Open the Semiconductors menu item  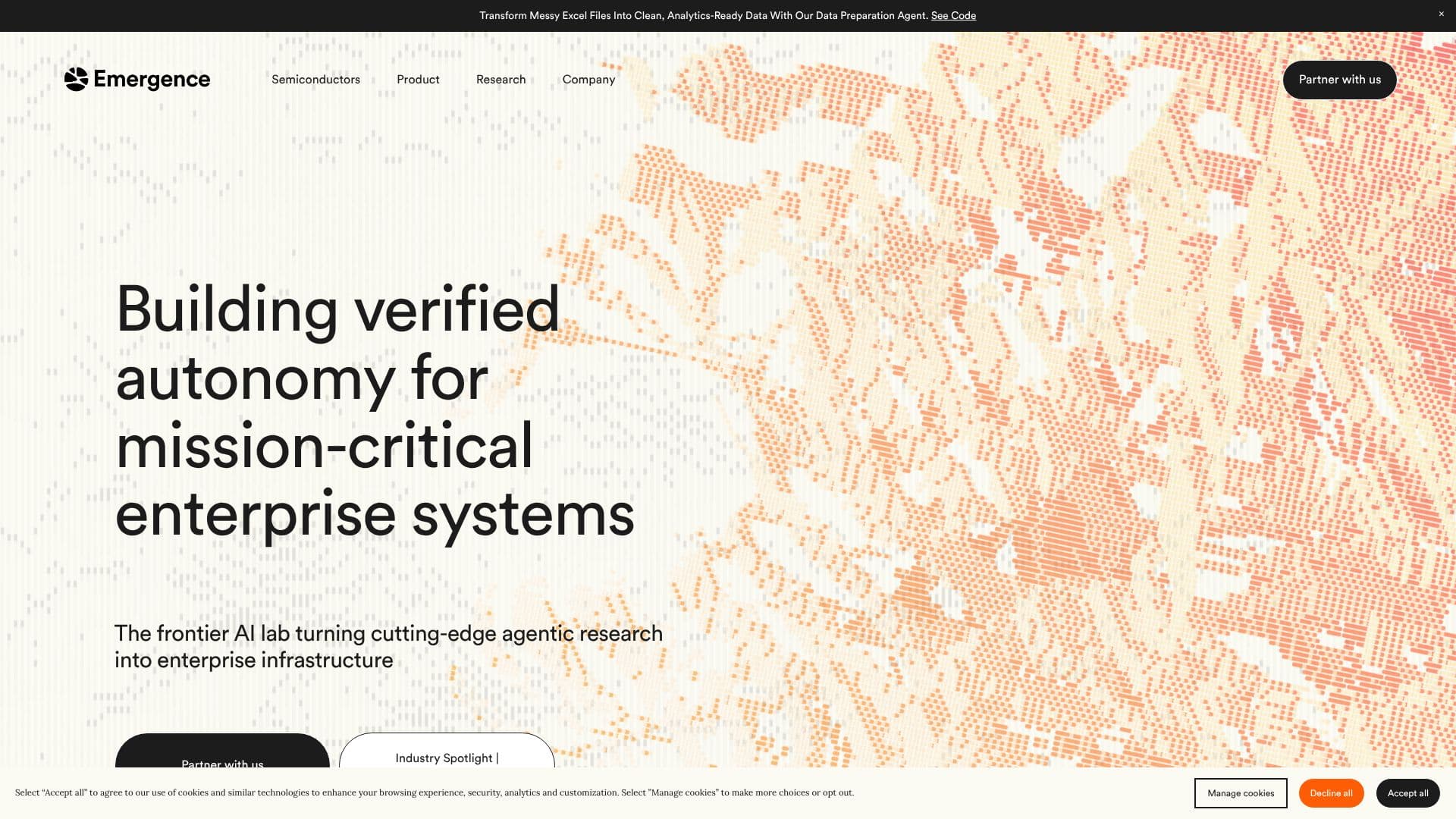315,80
